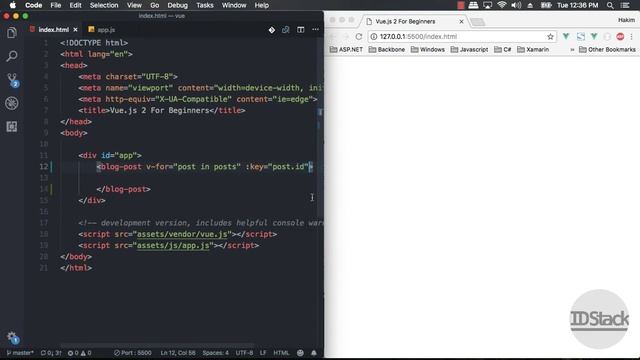Change language mode via HTML status item

(x=281, y=353)
